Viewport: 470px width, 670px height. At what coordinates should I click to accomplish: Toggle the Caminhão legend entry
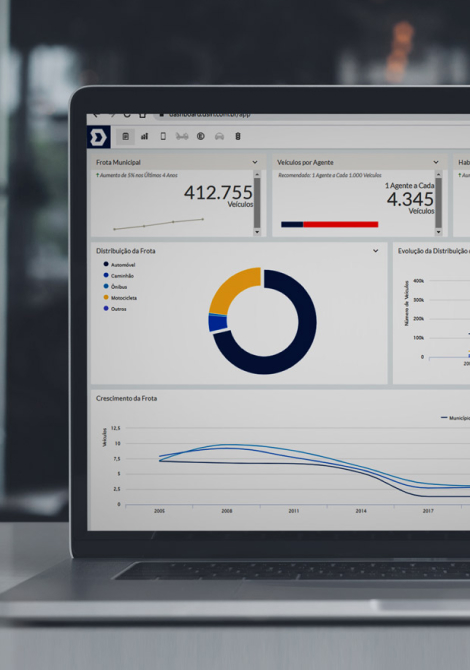[x=118, y=276]
